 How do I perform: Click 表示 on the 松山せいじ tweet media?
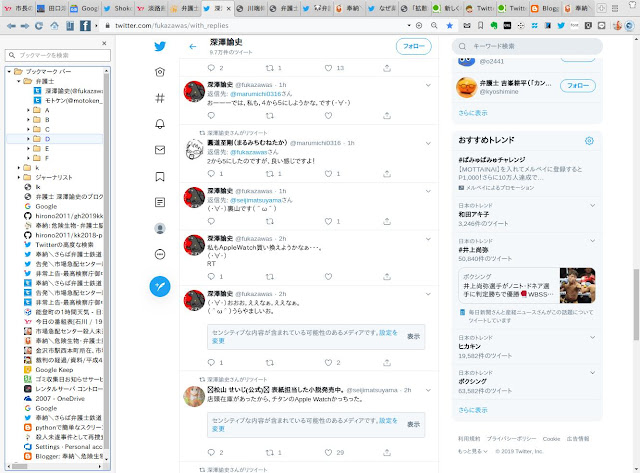pyautogui.click(x=413, y=424)
